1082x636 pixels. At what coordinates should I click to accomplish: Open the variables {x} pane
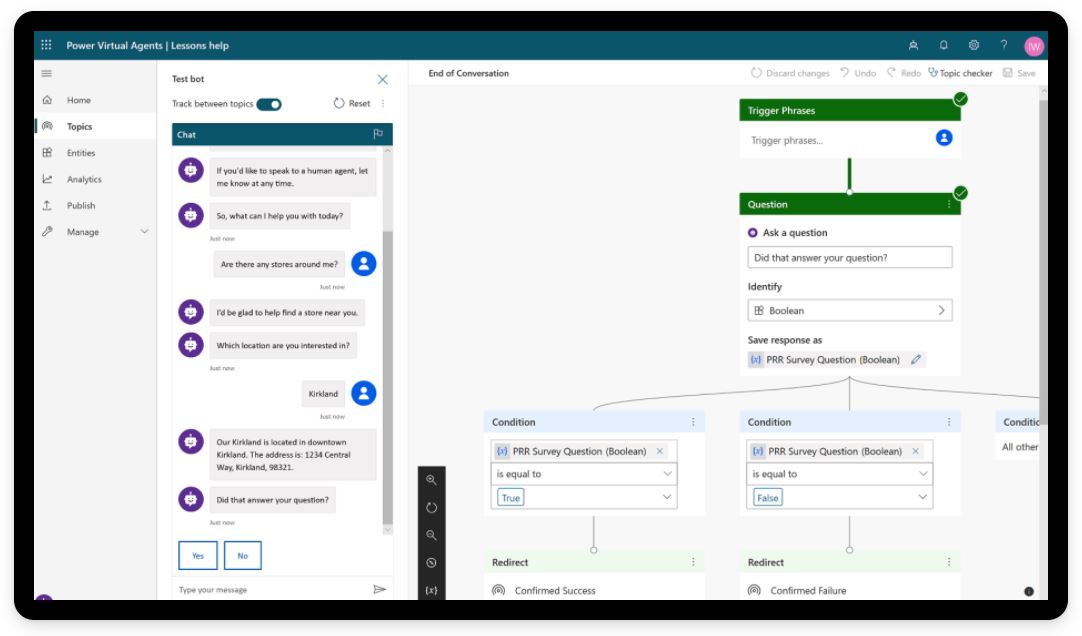(x=431, y=590)
